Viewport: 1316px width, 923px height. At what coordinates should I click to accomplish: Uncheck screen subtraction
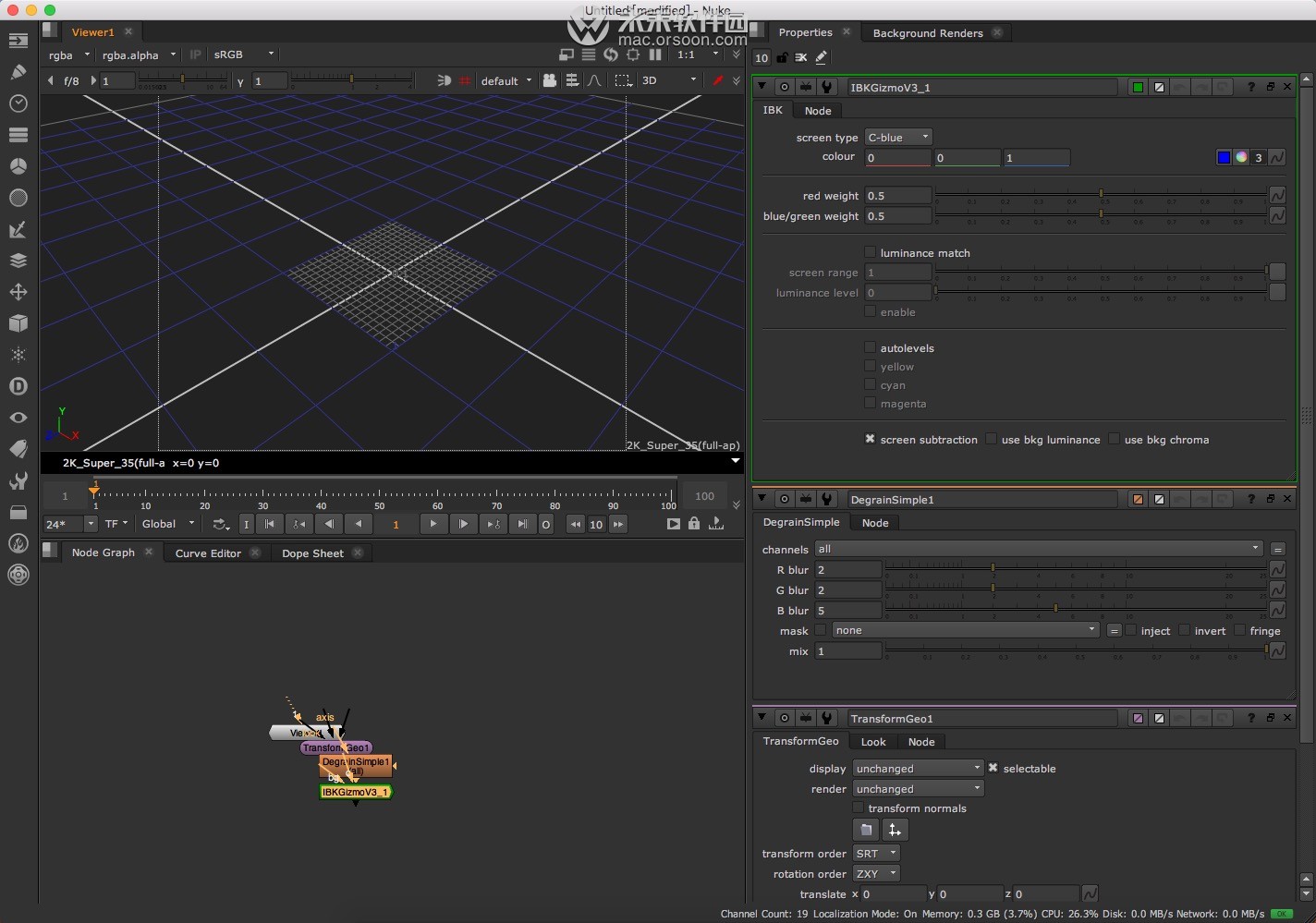click(x=870, y=439)
